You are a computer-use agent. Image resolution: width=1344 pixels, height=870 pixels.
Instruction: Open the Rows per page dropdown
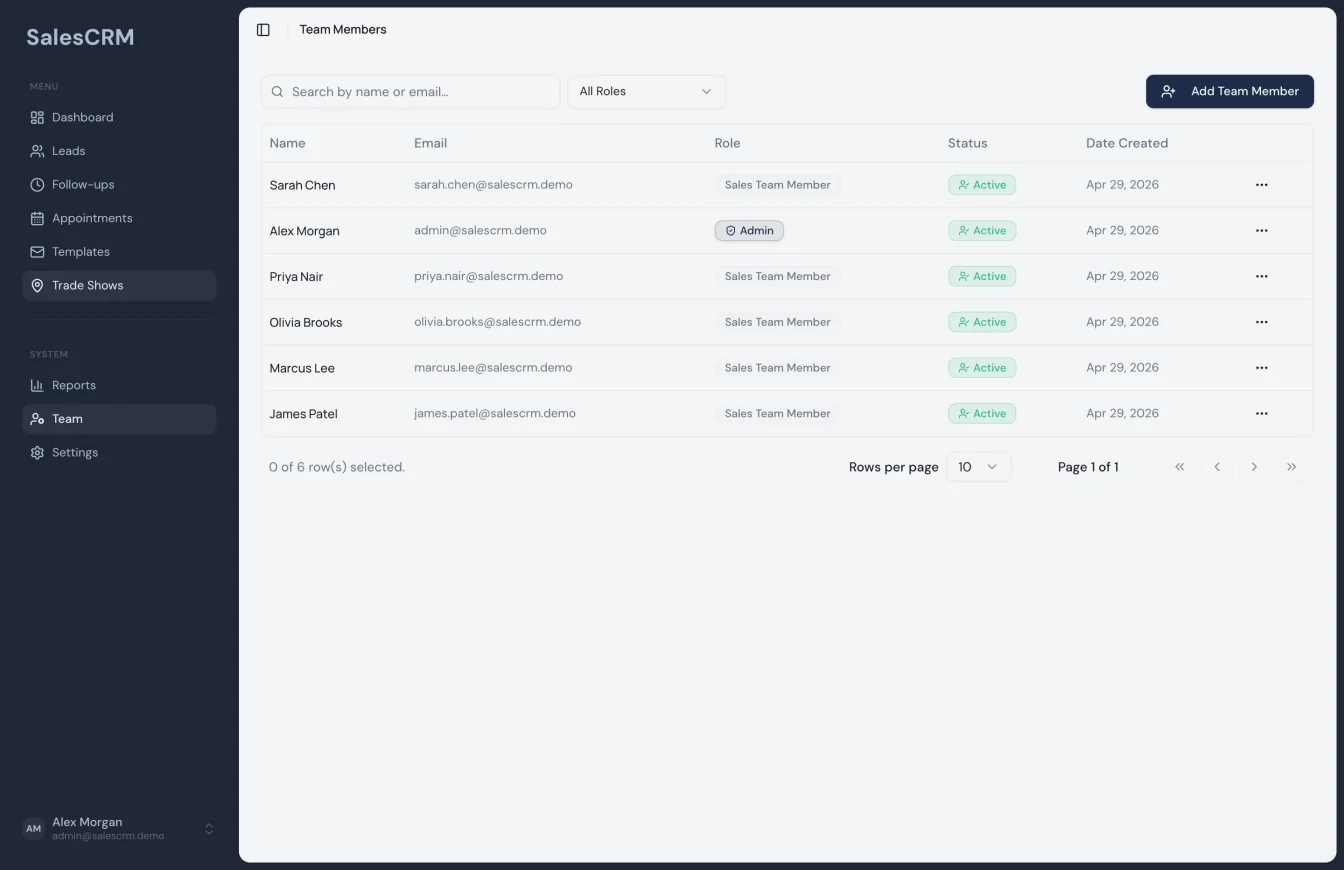(x=978, y=467)
